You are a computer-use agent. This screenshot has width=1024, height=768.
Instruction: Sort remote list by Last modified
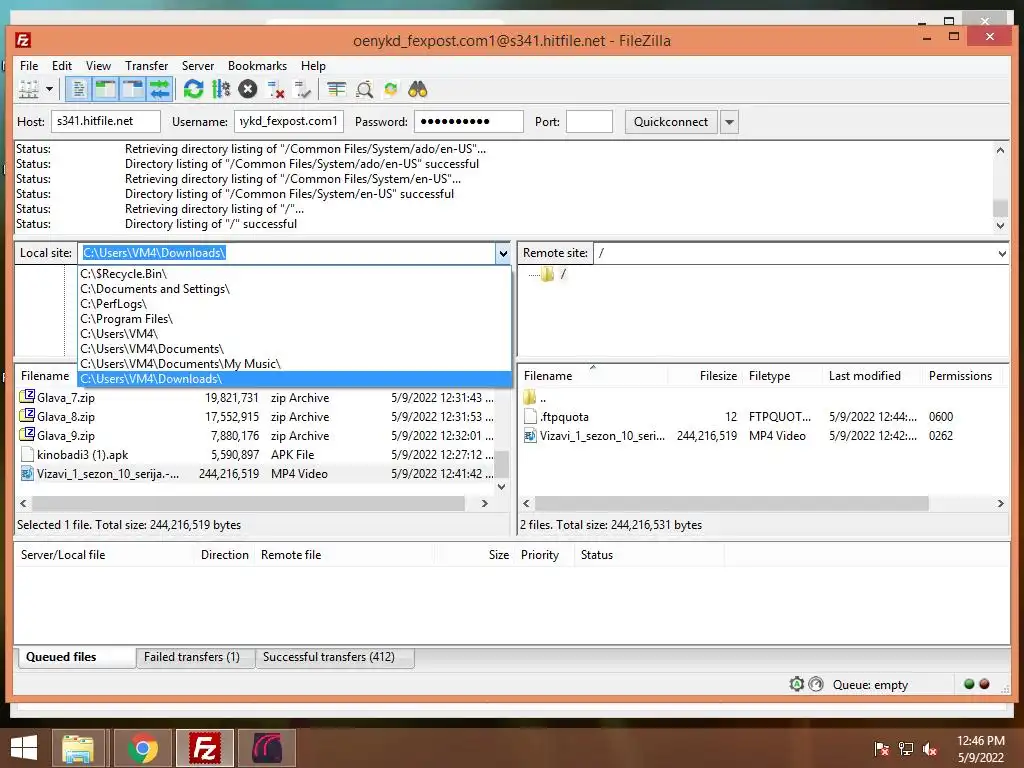872,376
